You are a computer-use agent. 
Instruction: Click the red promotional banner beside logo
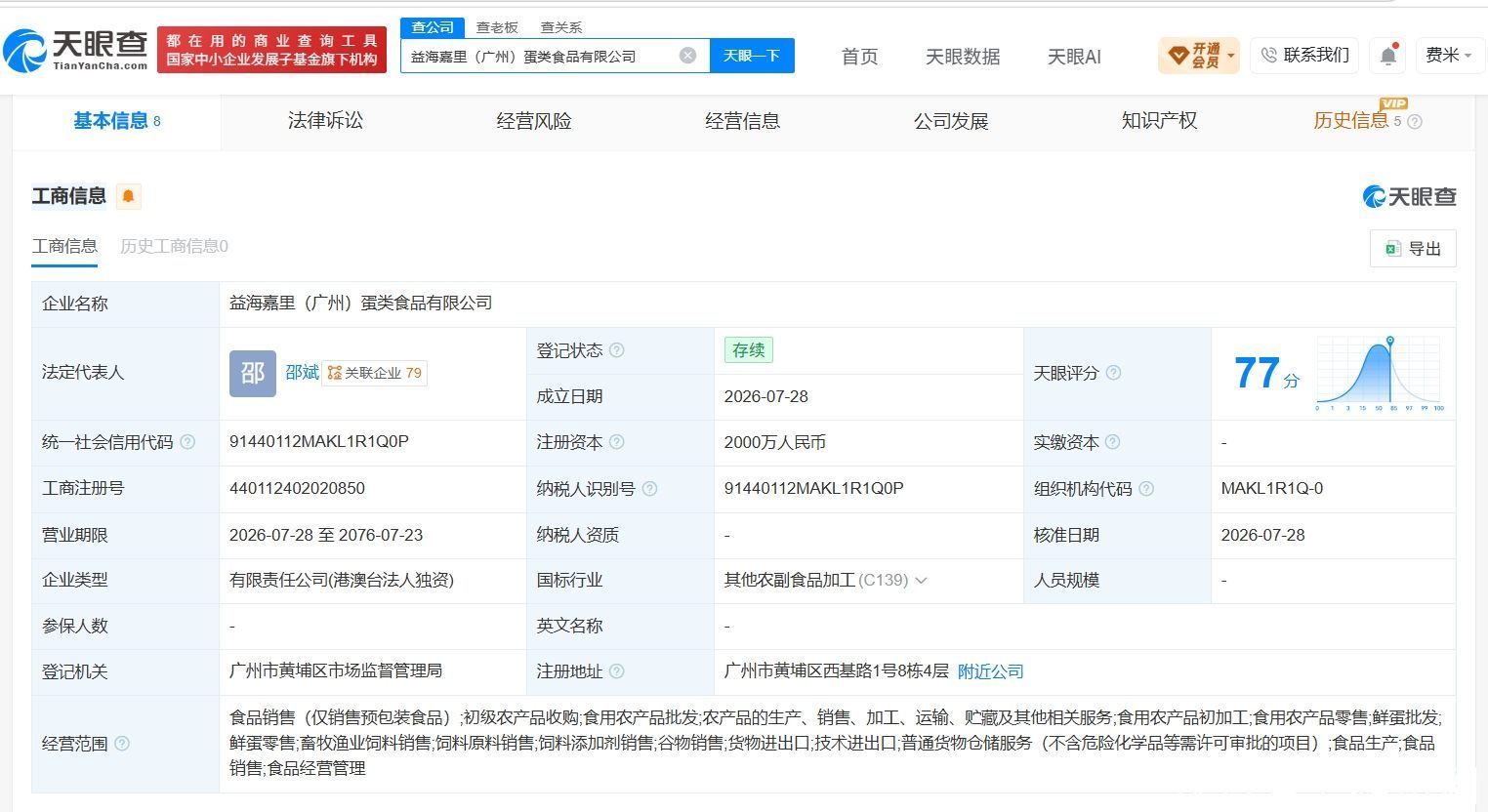pos(272,50)
